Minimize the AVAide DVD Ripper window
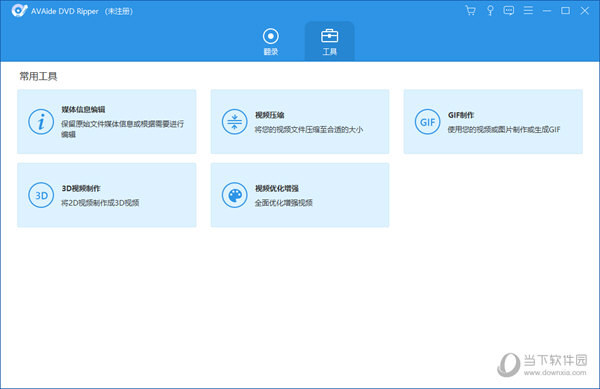The width and height of the screenshot is (600, 389). click(547, 11)
